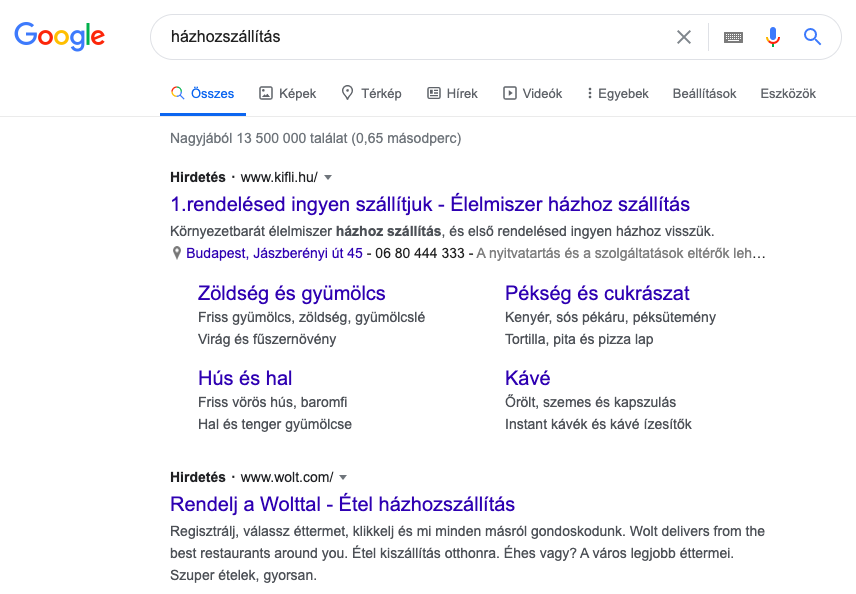856x594 pixels.
Task: Open the Hús és hal sitelink
Action: pyautogui.click(x=245, y=378)
